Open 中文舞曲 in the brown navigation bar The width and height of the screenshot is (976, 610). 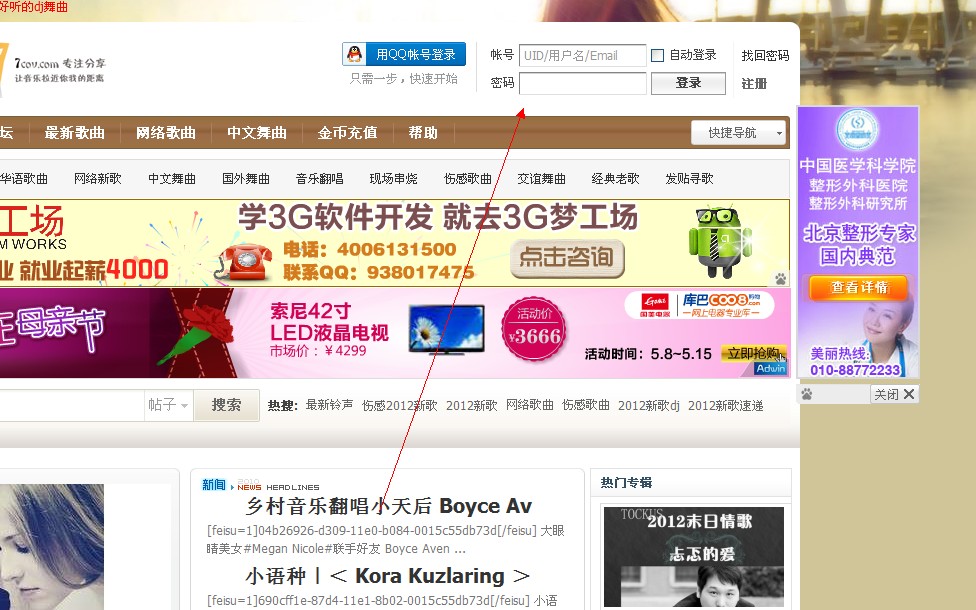[x=256, y=133]
